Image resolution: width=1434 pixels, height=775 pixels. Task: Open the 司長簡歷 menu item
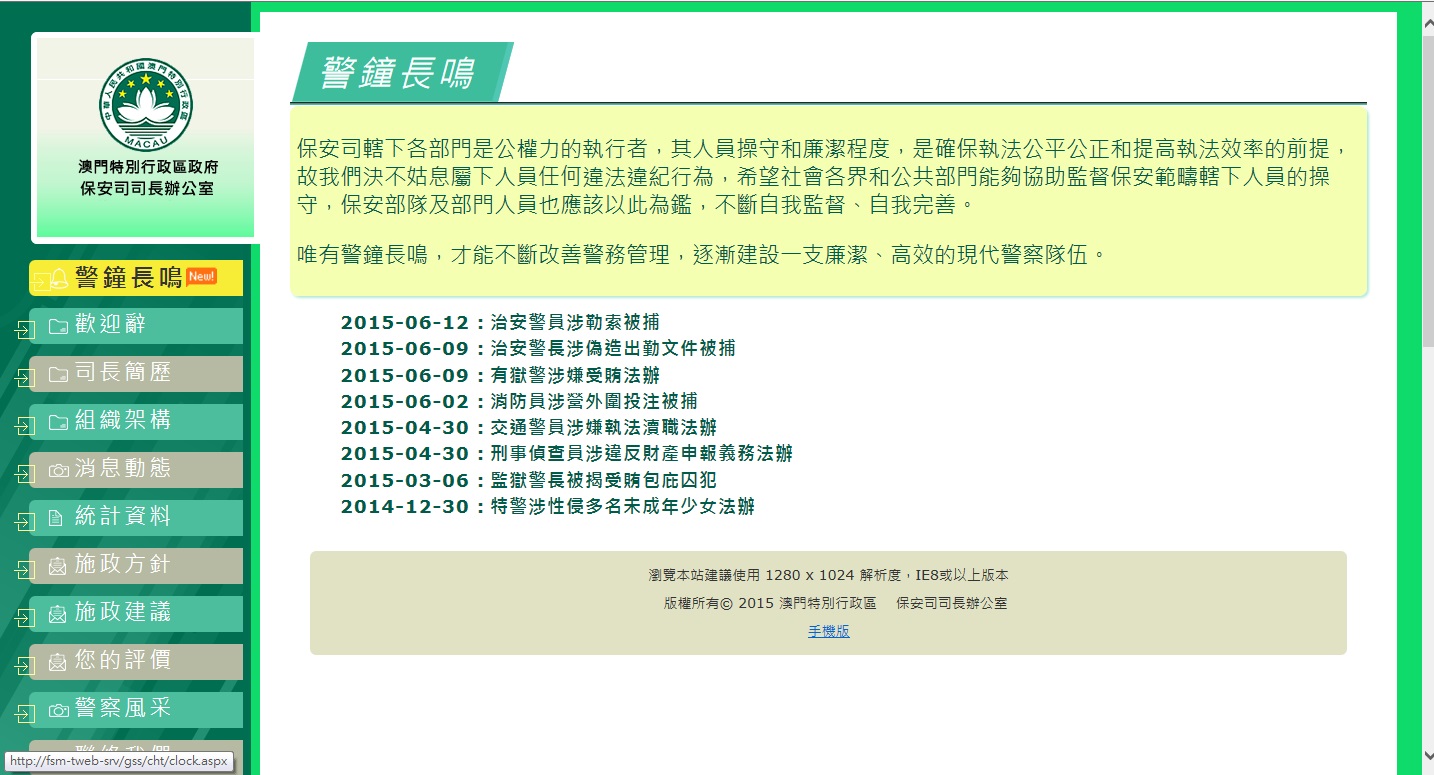[x=123, y=373]
